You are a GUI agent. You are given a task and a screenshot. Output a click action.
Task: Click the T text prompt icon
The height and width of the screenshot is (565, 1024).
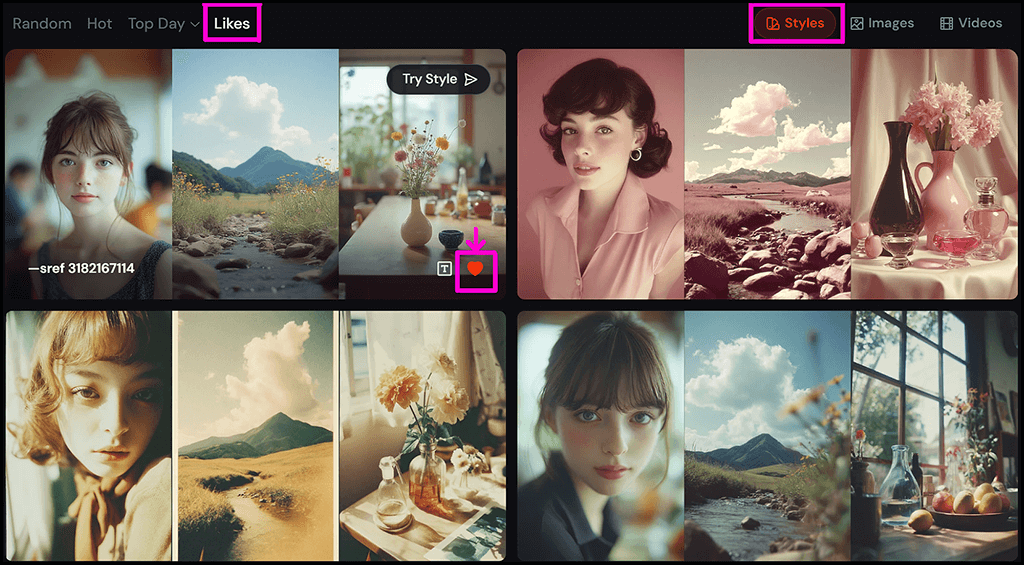(x=445, y=268)
